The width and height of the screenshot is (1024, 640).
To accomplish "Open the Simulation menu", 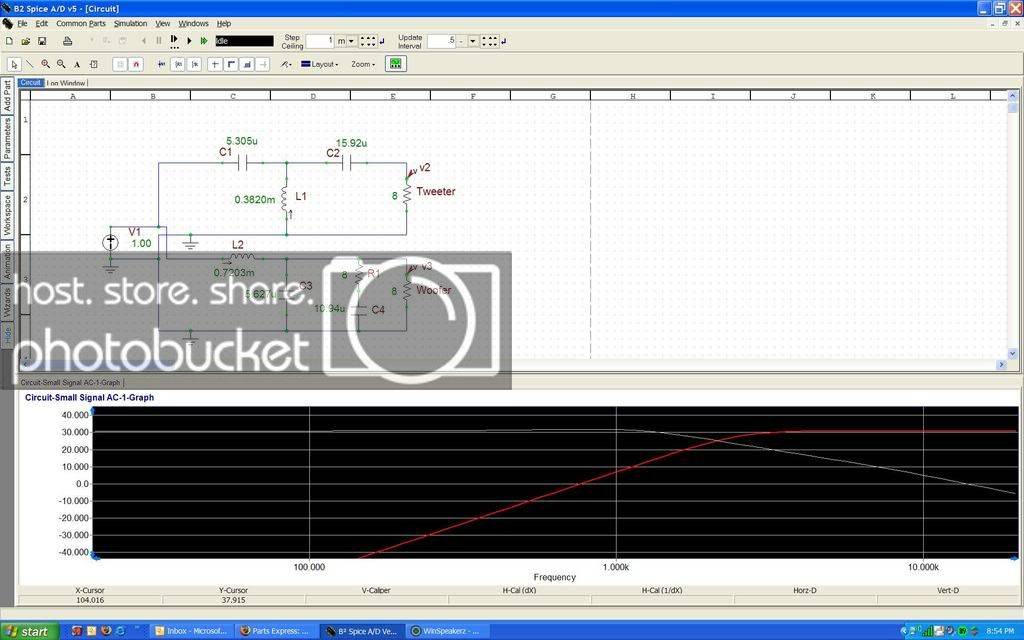I will click(130, 24).
